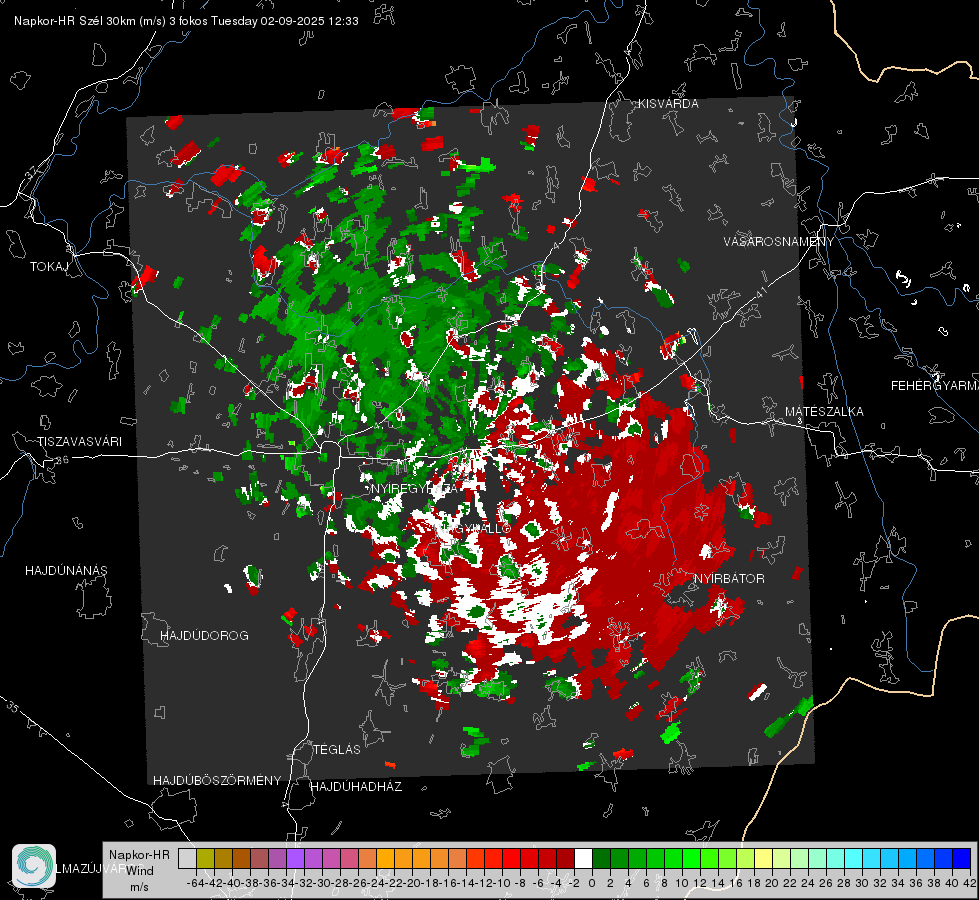Click the HAJDÚBÖSZÖRMÉNY label
The image size is (979, 900).
[217, 781]
